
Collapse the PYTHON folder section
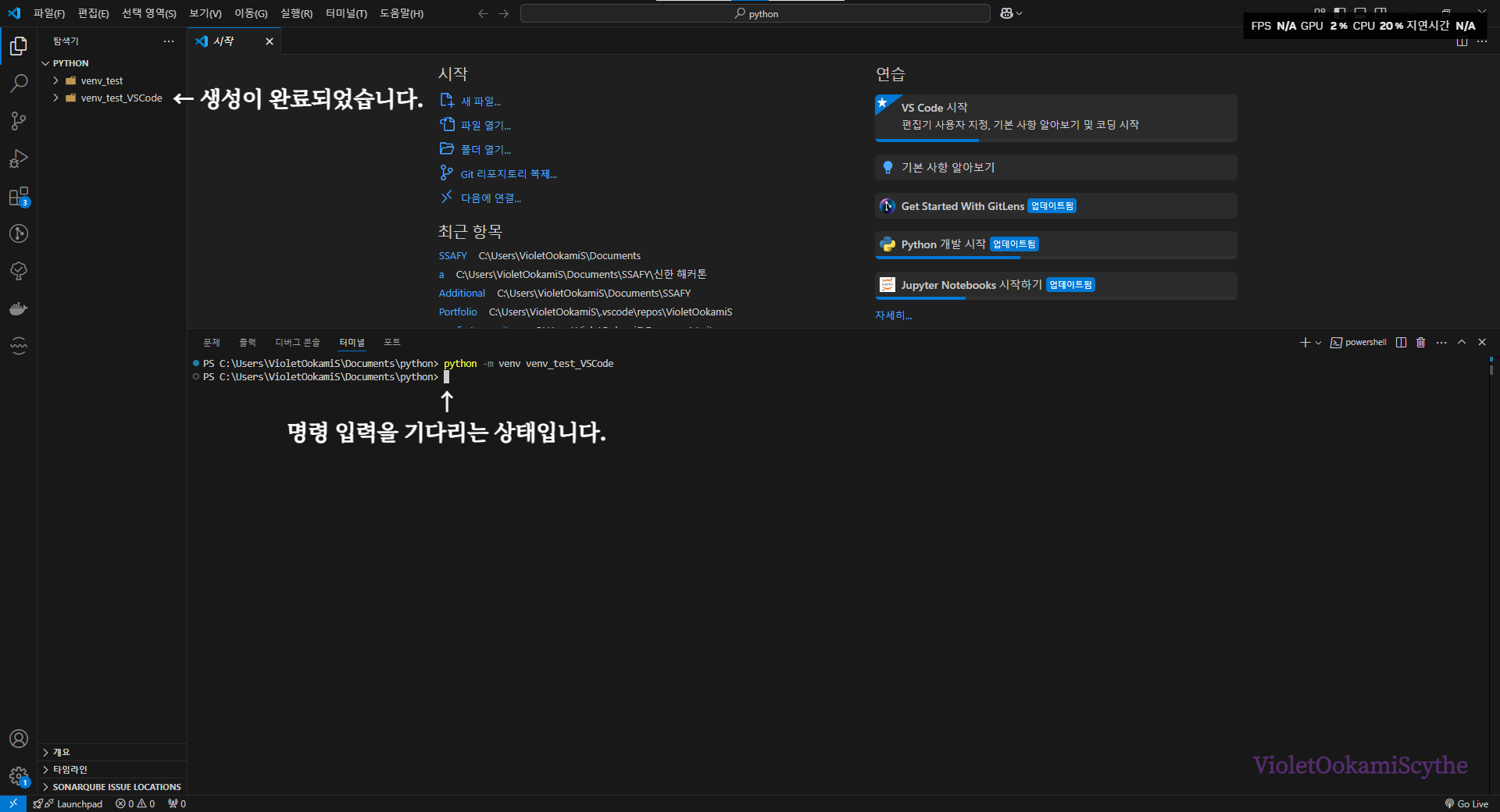point(112,63)
